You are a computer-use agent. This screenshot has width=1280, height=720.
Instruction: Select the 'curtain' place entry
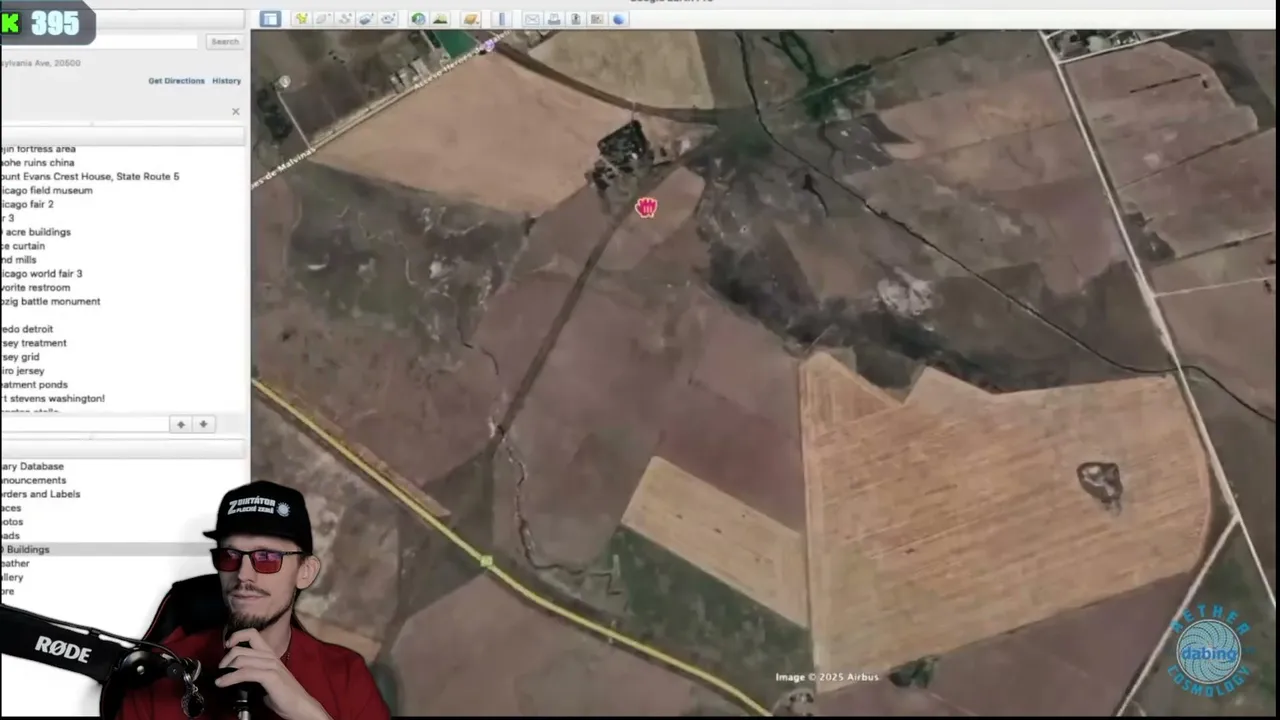click(22, 246)
